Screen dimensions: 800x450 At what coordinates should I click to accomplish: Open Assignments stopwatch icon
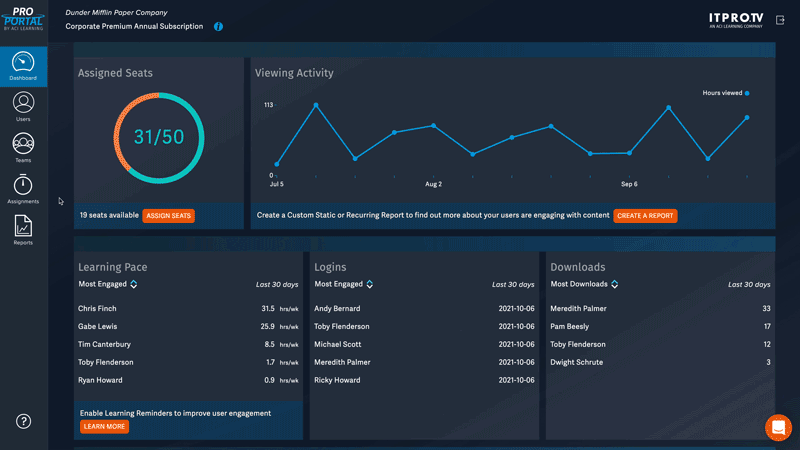tap(23, 187)
